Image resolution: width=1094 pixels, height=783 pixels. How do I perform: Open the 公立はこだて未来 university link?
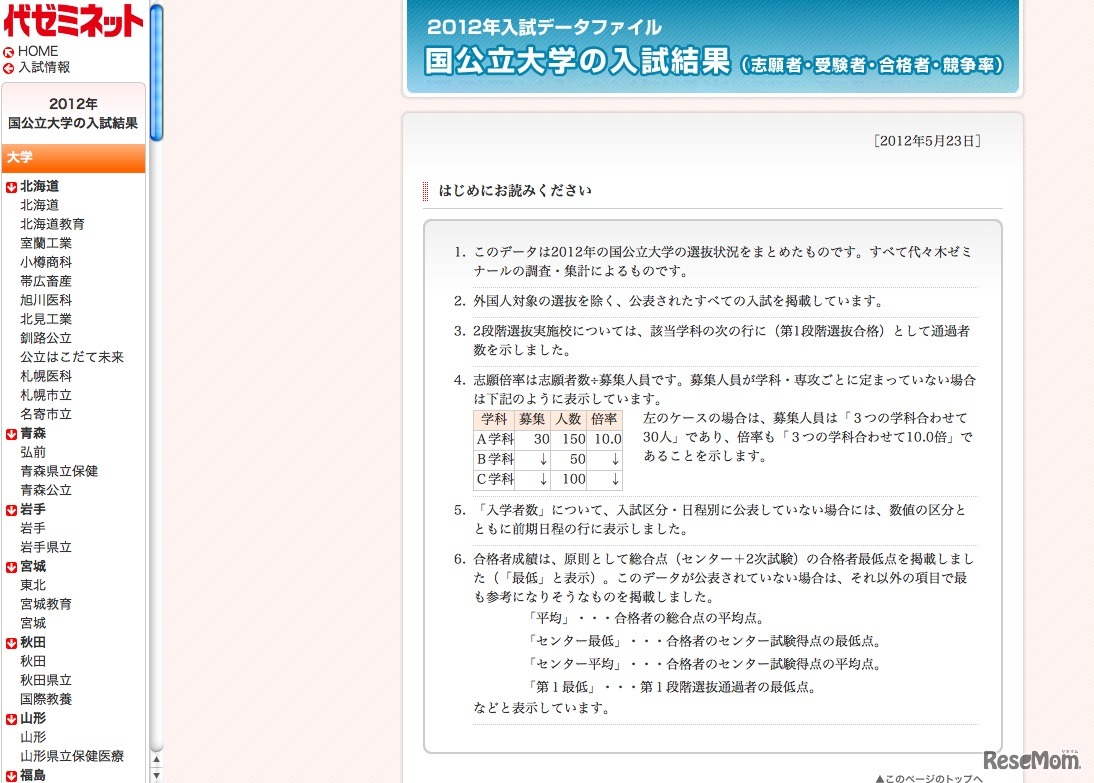pyautogui.click(x=72, y=357)
